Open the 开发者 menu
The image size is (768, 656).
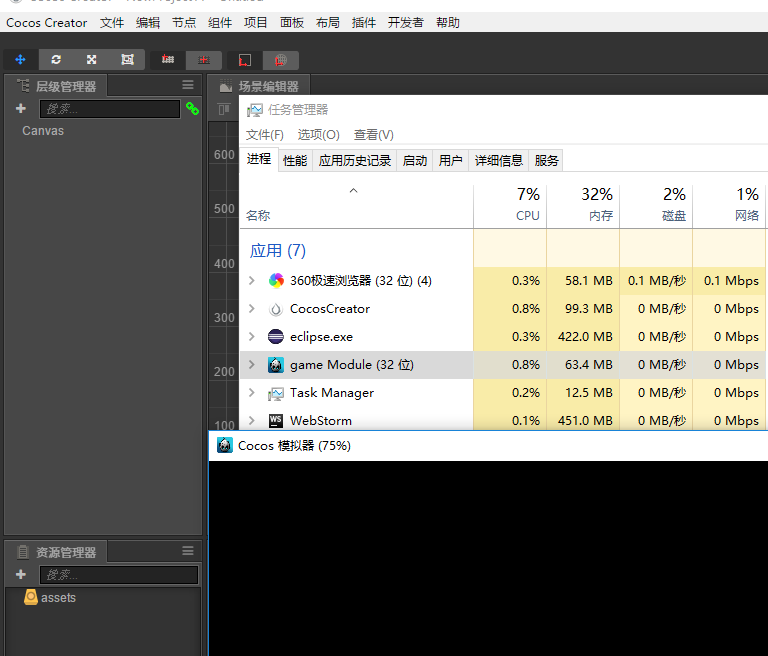(x=406, y=23)
